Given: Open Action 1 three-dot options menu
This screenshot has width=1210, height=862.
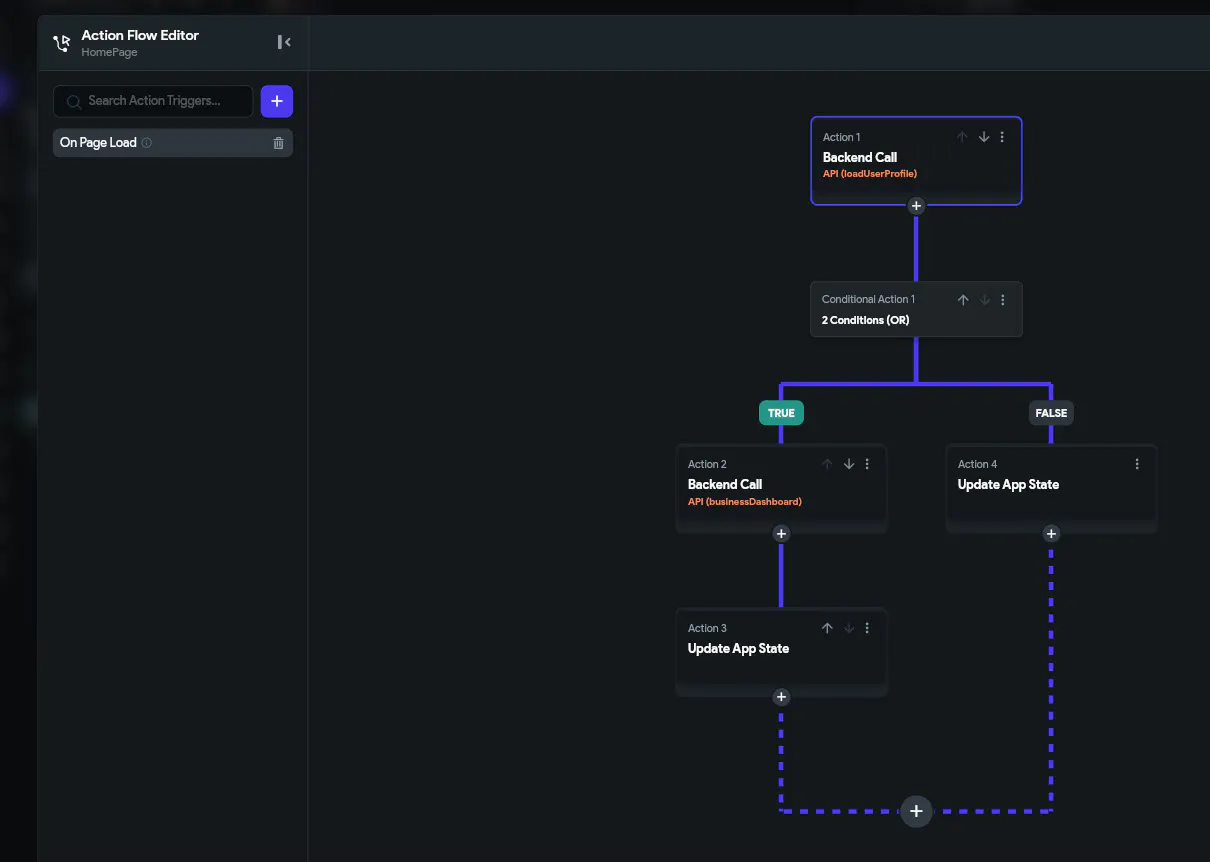Looking at the screenshot, I should pyautogui.click(x=1003, y=137).
